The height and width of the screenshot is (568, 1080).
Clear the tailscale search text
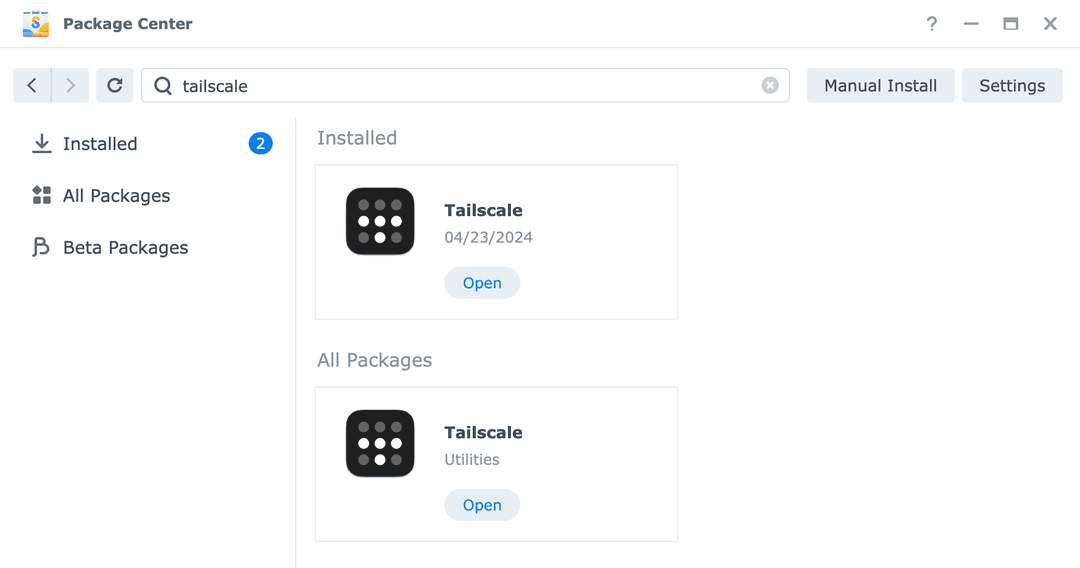tap(770, 86)
